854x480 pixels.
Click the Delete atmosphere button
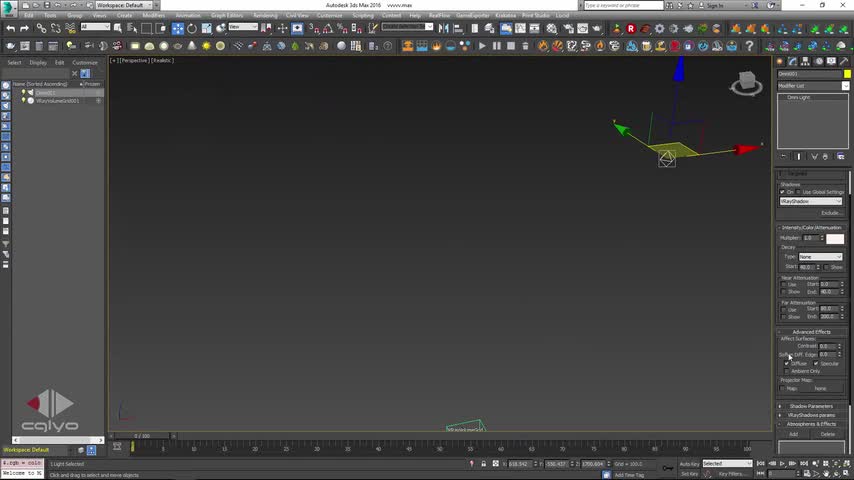coord(827,434)
